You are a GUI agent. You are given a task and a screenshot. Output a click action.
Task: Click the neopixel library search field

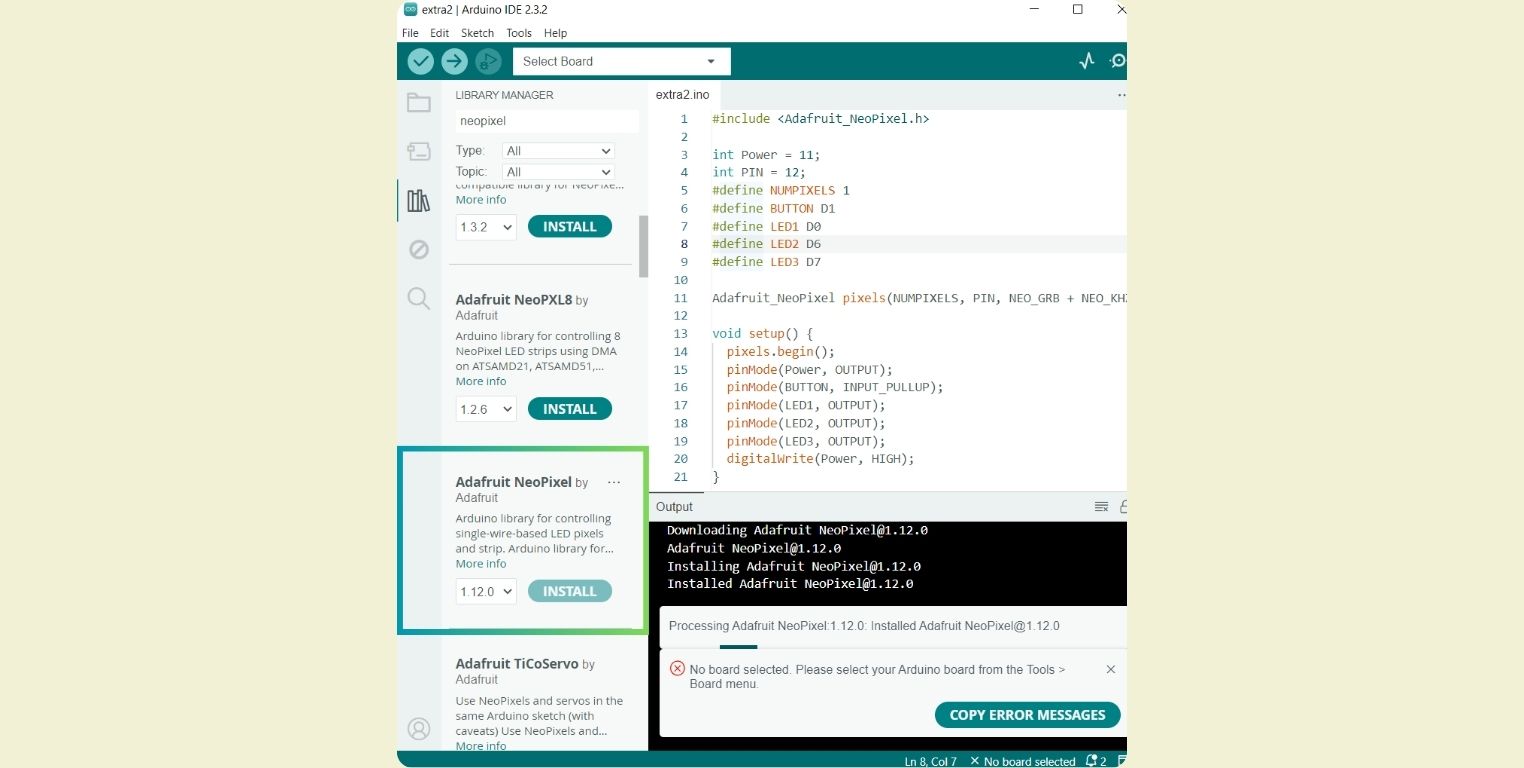coord(546,121)
